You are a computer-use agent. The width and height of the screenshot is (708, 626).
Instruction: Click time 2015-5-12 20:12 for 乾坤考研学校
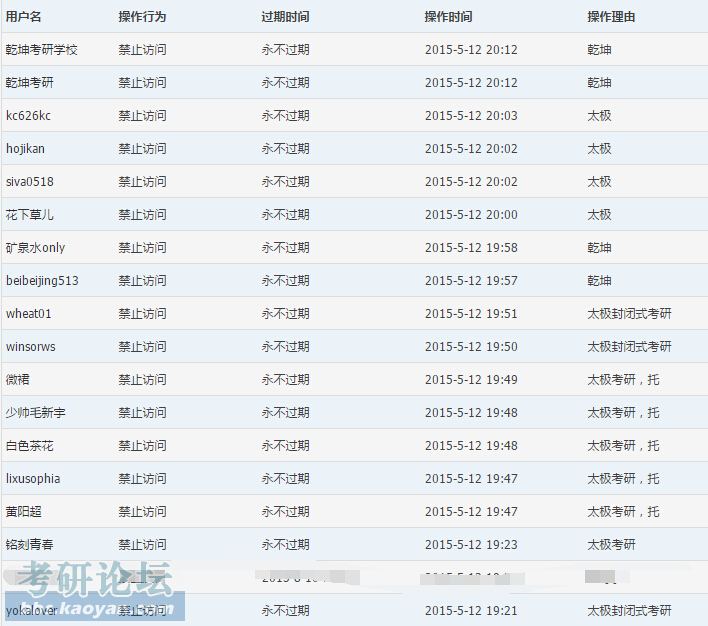[x=471, y=50]
